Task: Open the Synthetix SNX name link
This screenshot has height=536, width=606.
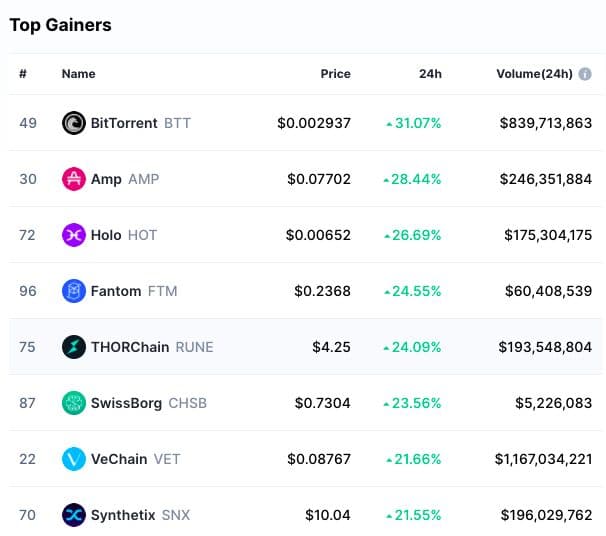Action: pos(140,515)
